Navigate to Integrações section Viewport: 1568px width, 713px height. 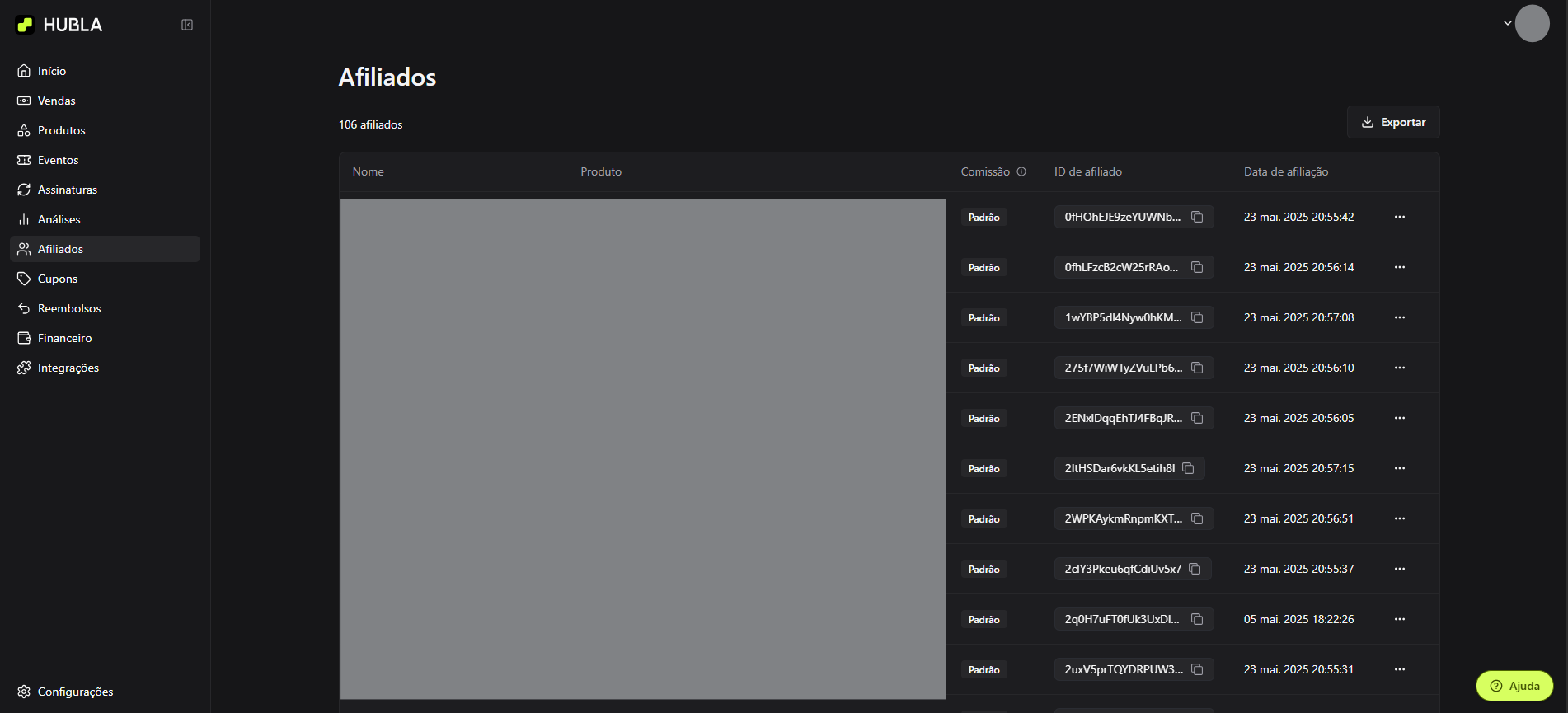pos(68,368)
